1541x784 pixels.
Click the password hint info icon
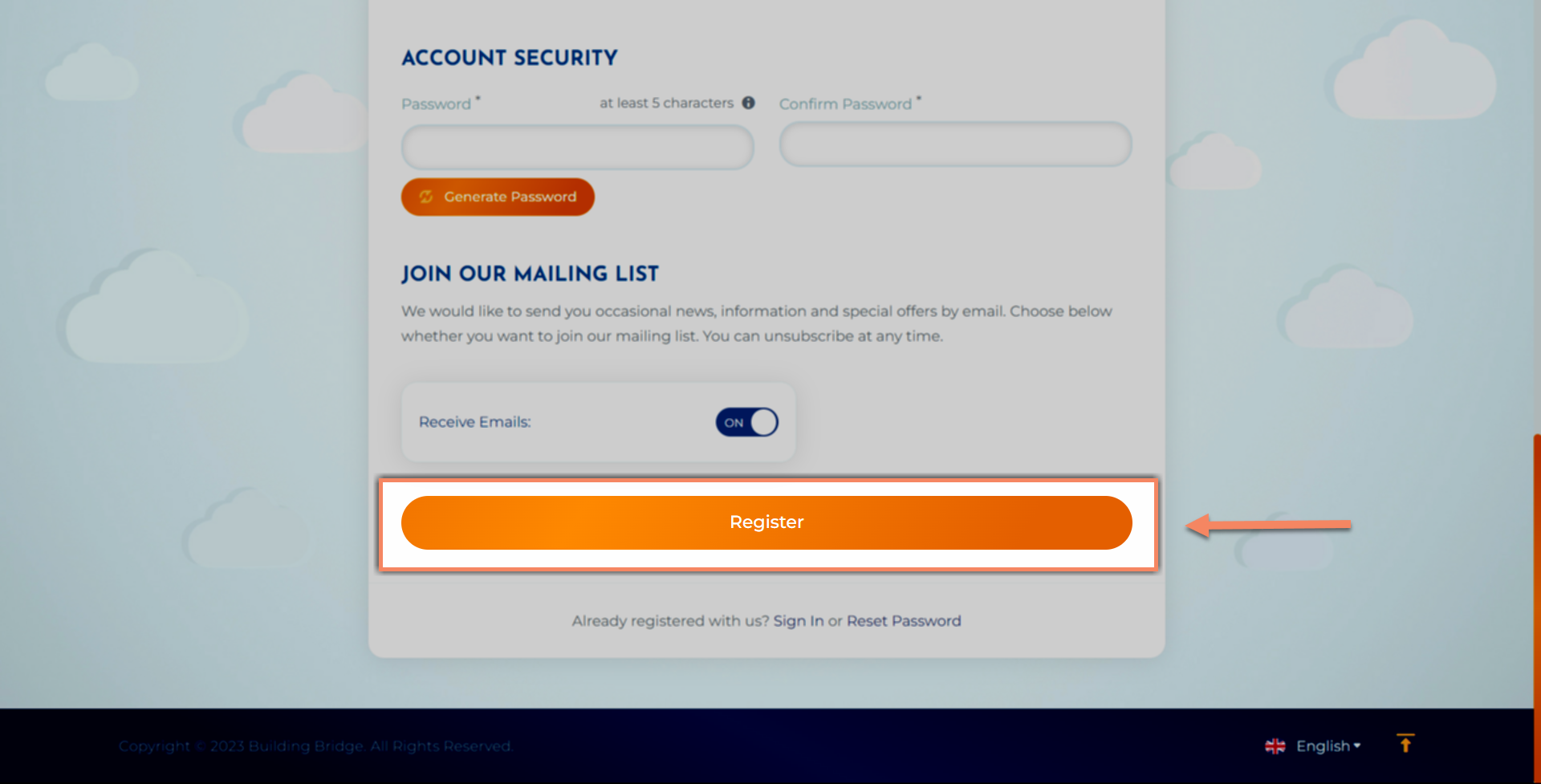748,103
